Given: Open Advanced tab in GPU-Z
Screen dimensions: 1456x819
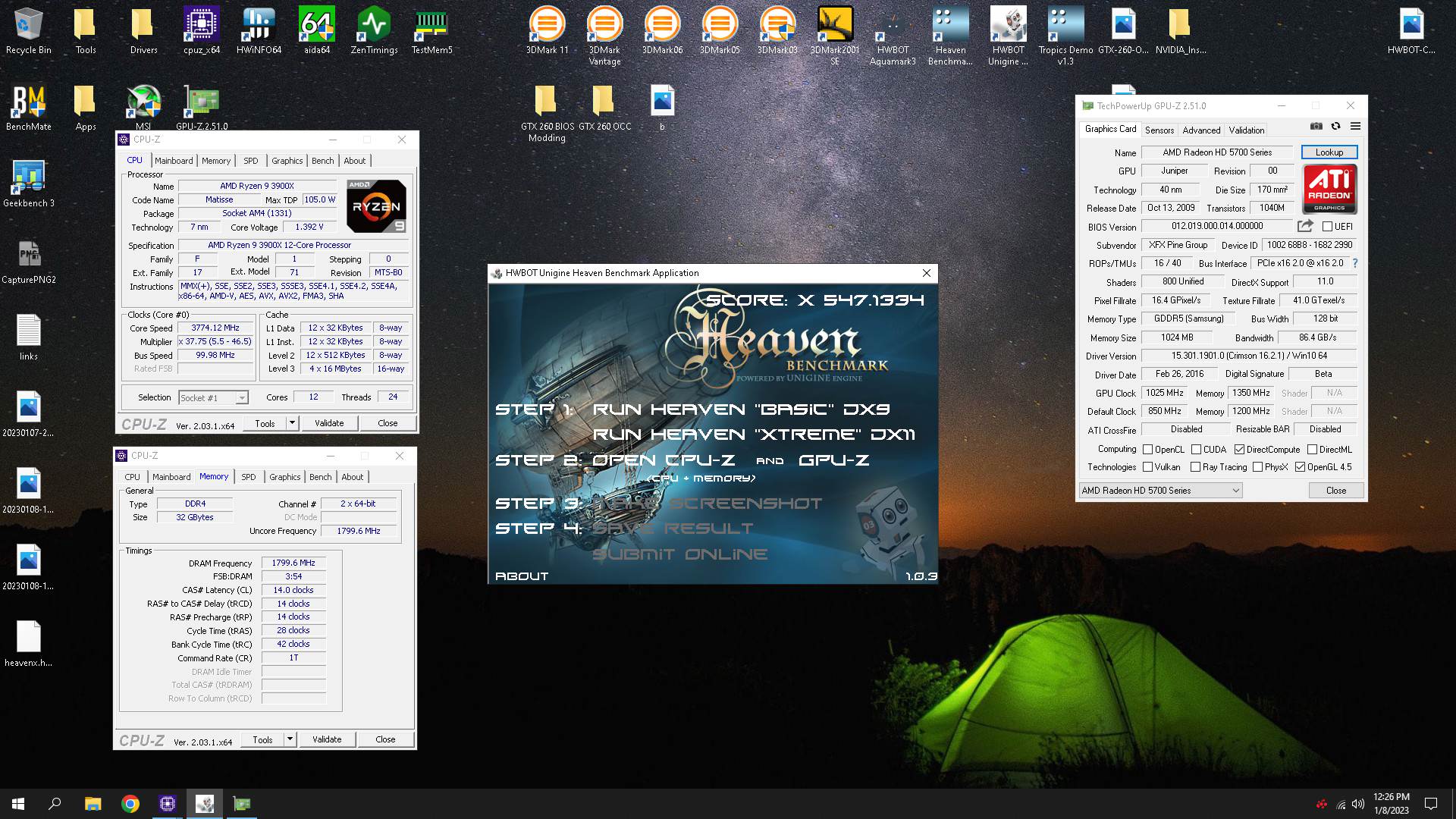Looking at the screenshot, I should coord(1201,130).
